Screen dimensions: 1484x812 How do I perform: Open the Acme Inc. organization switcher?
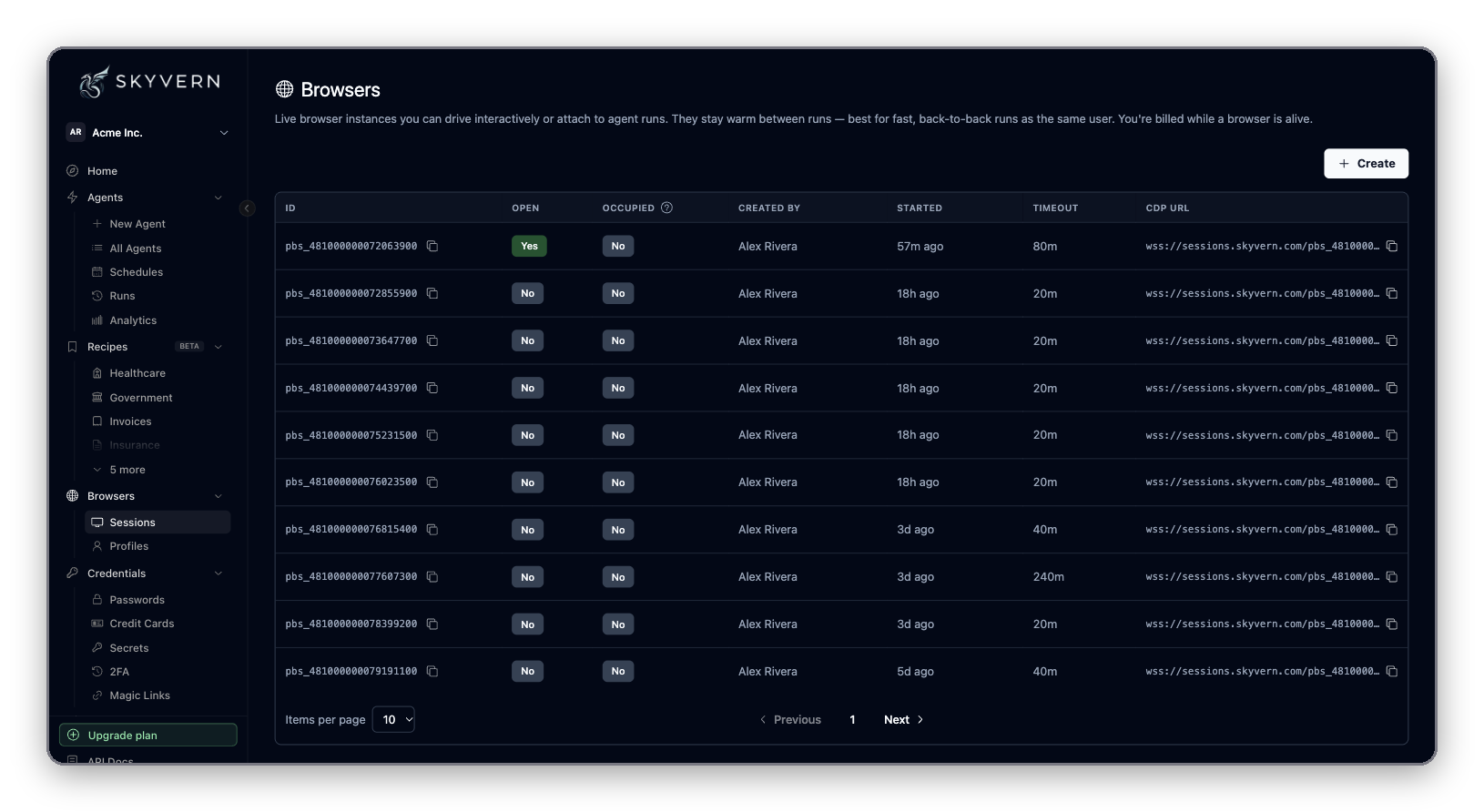click(147, 133)
